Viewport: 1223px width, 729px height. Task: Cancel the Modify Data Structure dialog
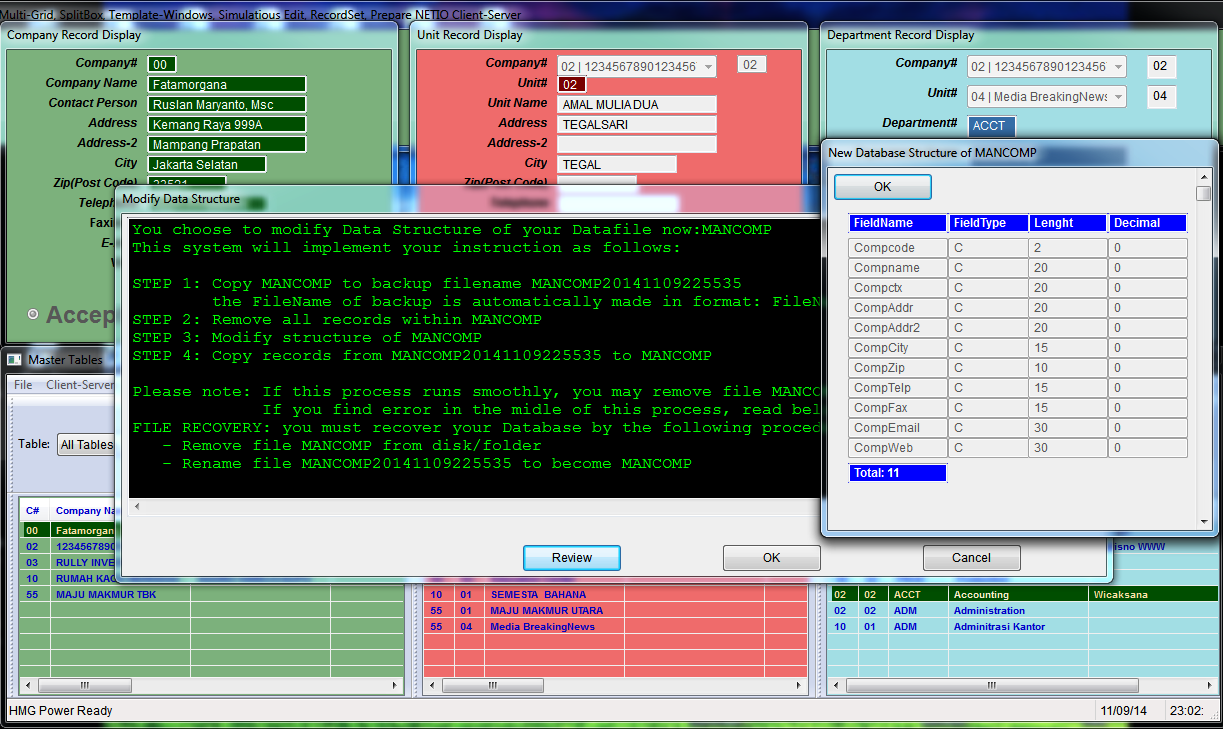971,558
